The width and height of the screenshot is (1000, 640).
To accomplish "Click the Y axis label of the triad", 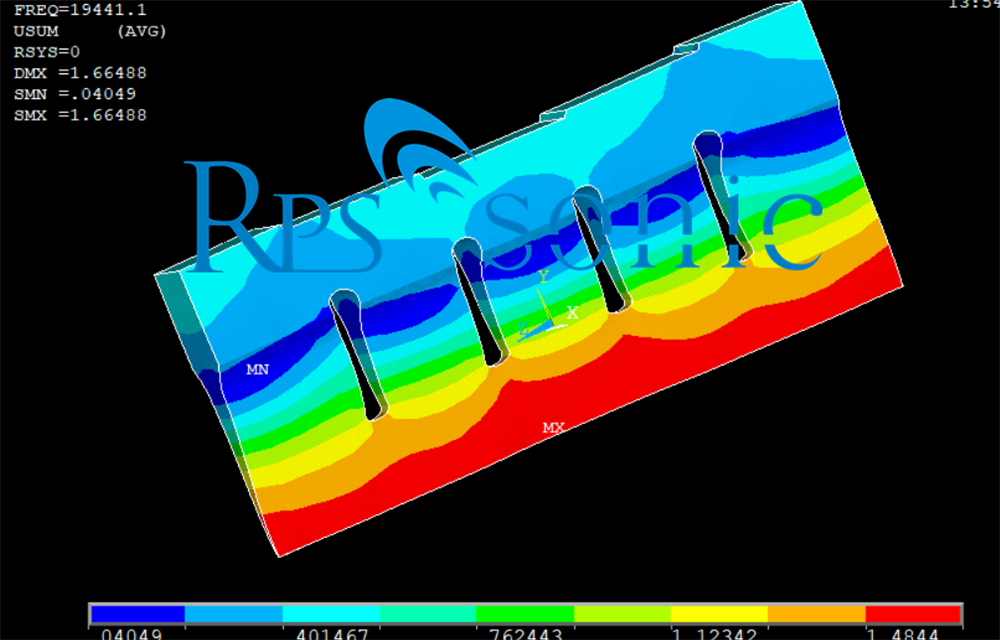I will point(543,276).
